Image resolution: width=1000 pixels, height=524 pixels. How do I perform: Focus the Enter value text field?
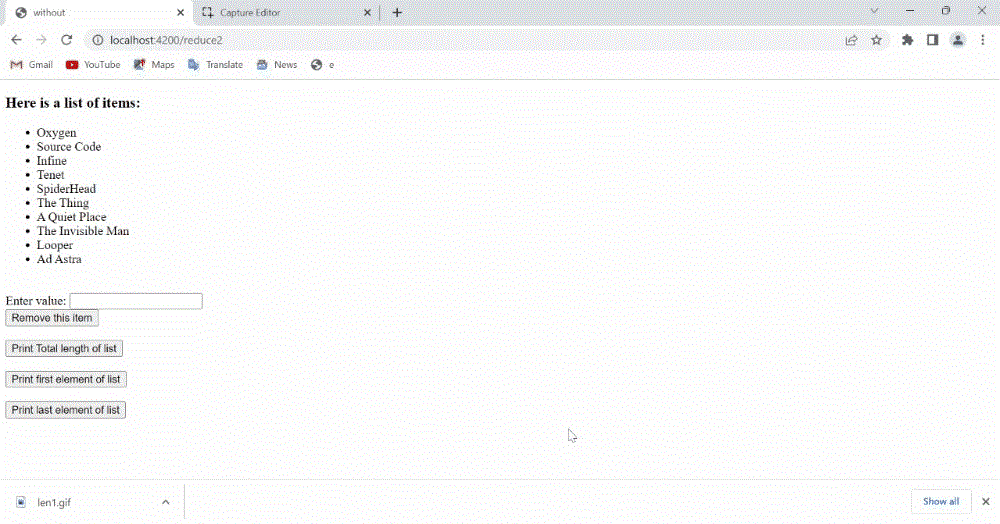coord(136,301)
